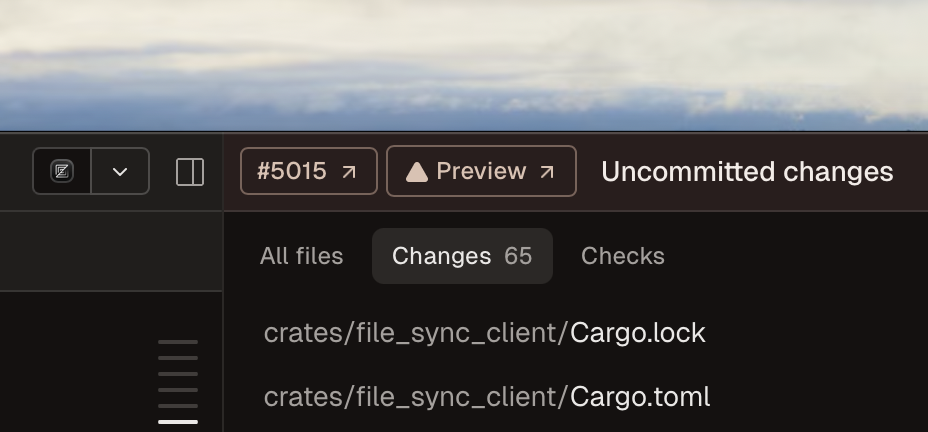Viewport: 928px width, 432px height.
Task: Select the Changes tab
Action: coord(462,256)
